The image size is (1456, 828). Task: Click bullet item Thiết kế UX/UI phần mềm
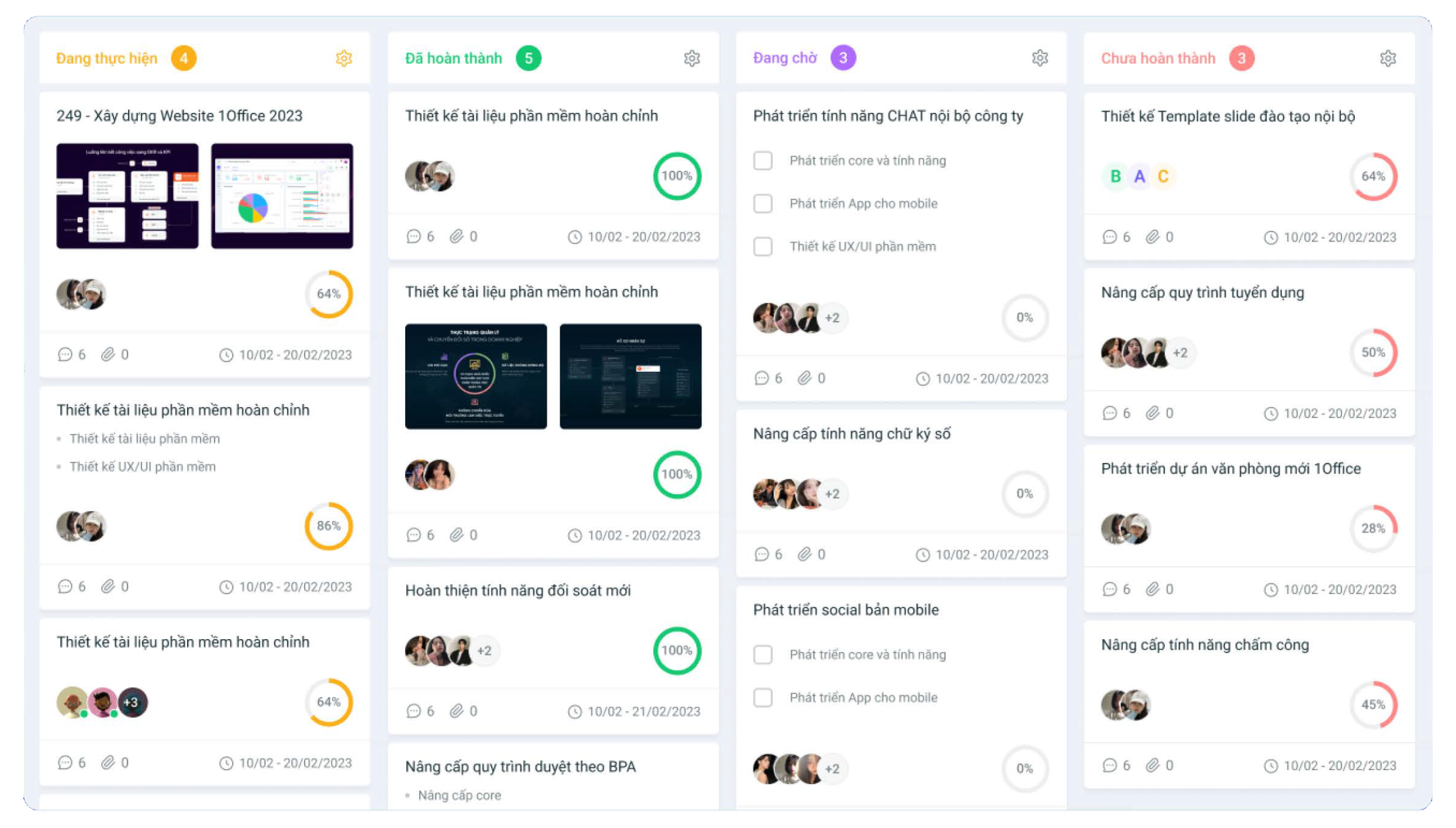pyautogui.click(x=142, y=467)
